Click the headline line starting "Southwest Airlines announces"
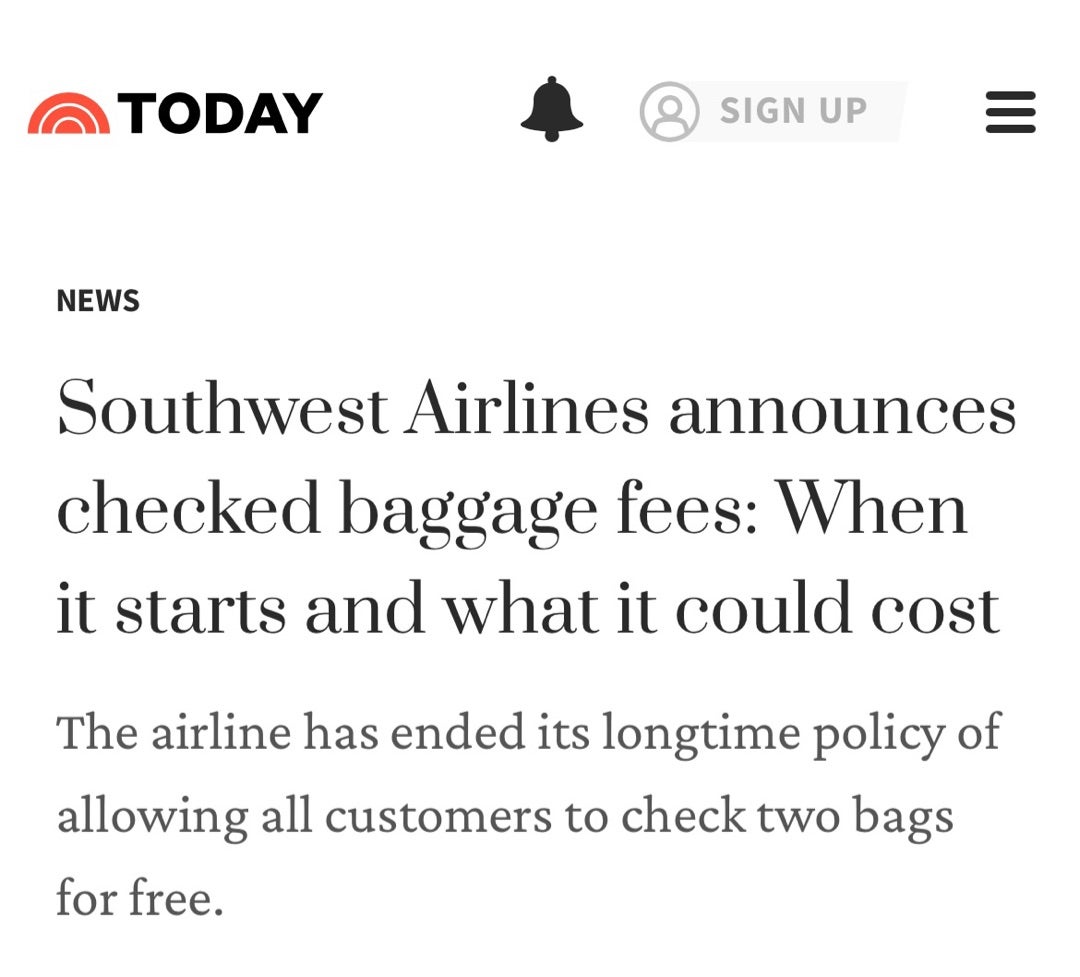Viewport: 1080px width, 977px height. click(536, 410)
